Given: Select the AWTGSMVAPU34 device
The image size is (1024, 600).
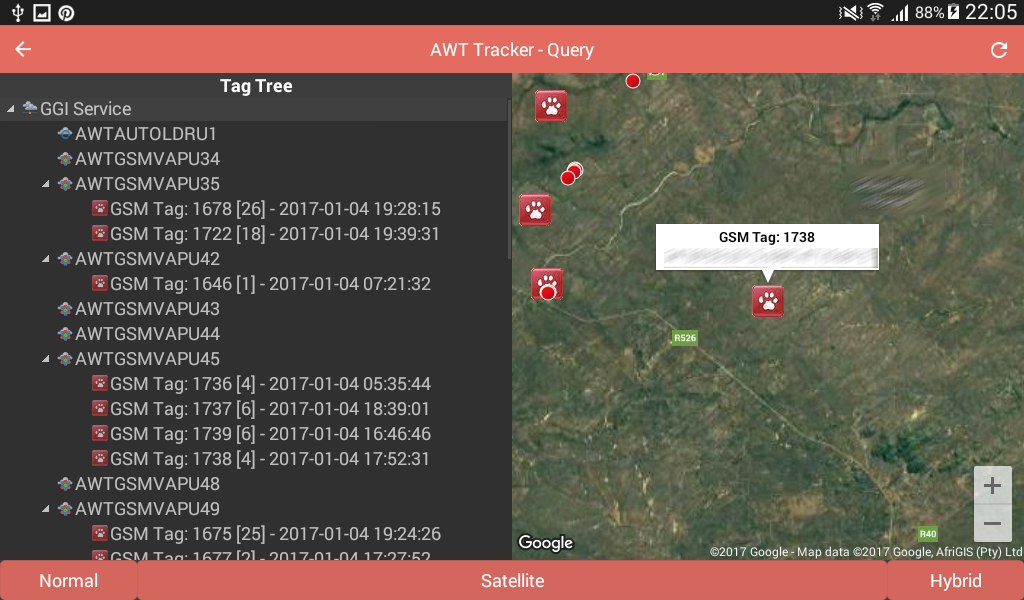Looking at the screenshot, I should pos(148,159).
